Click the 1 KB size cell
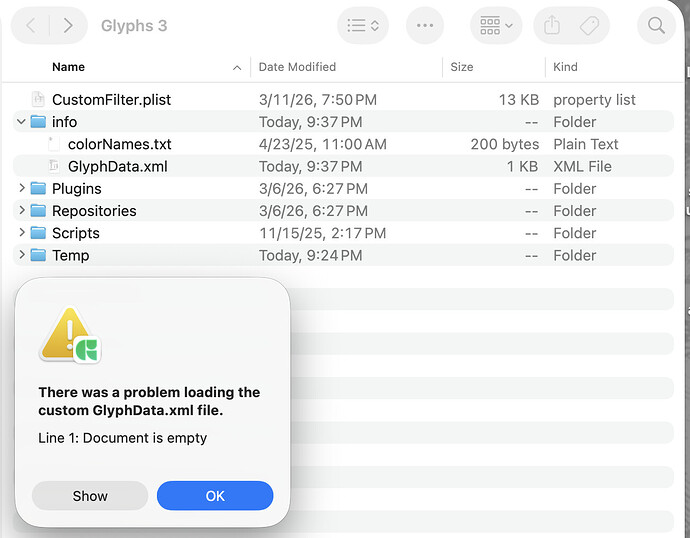The width and height of the screenshot is (690, 538). click(x=522, y=167)
